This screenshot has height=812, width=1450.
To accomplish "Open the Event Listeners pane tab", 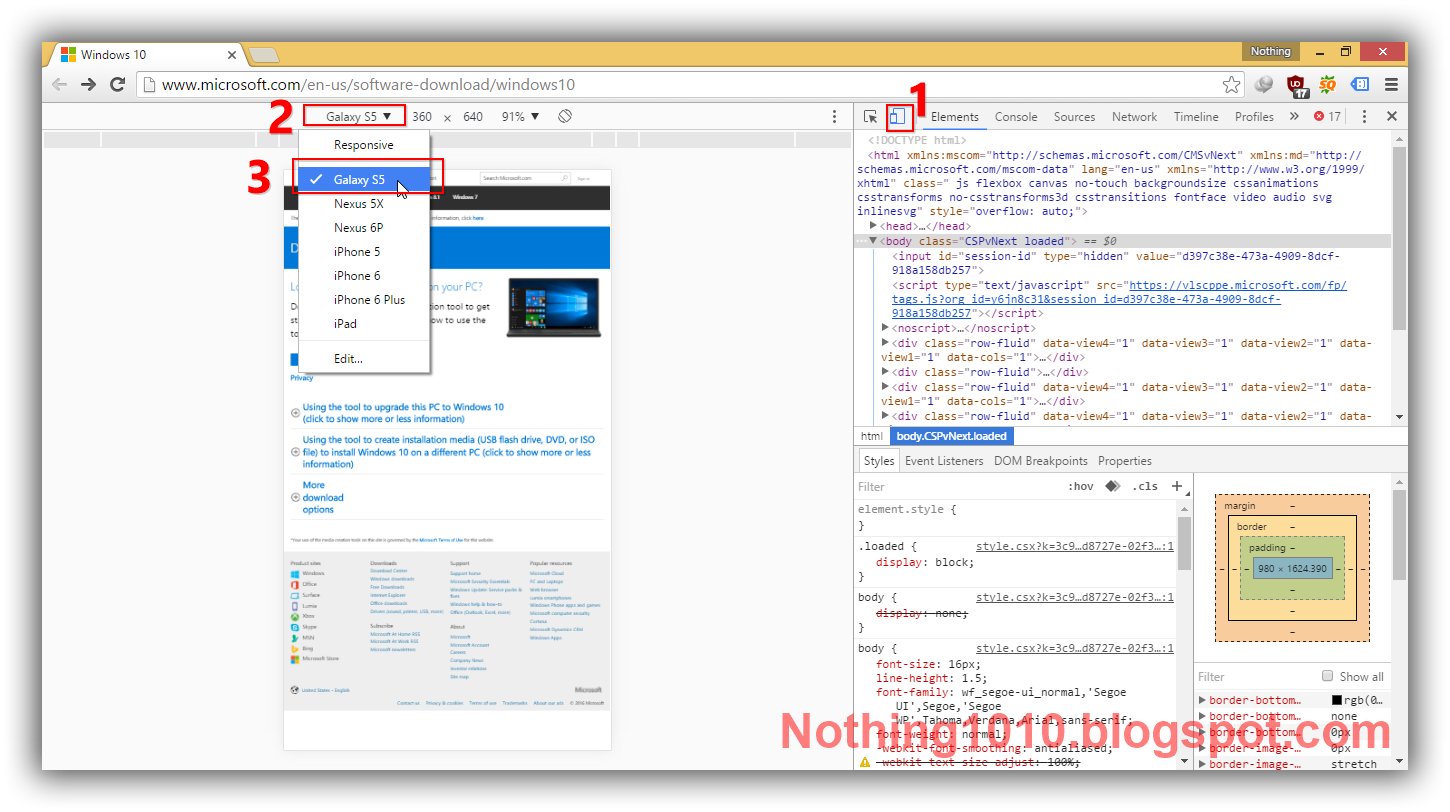I will point(944,461).
